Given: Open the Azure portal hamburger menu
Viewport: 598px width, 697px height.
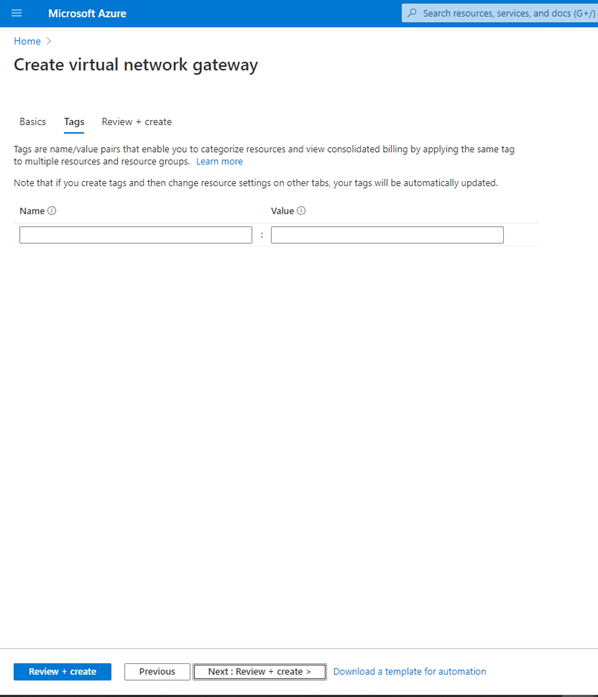Looking at the screenshot, I should (x=16, y=13).
